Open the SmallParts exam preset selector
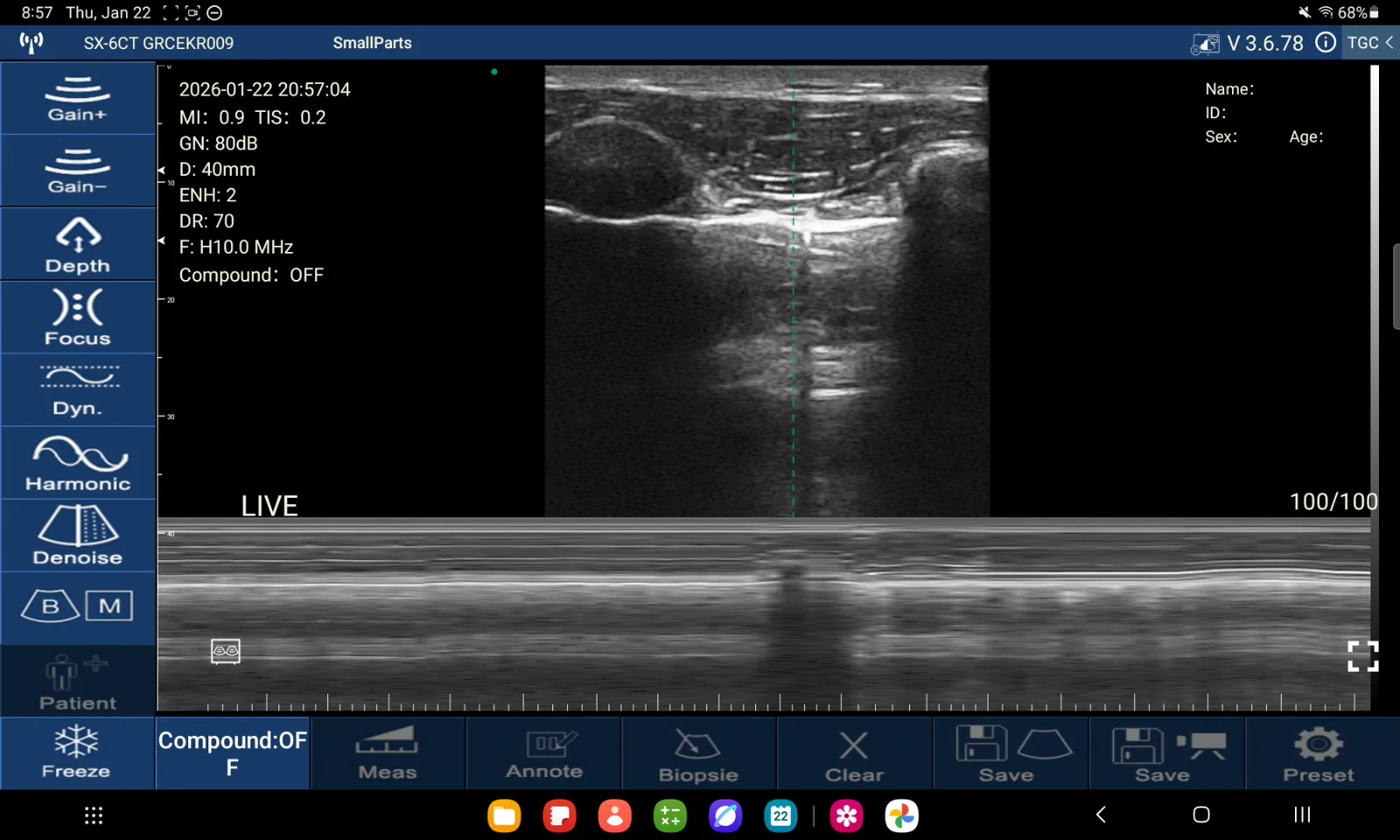The width and height of the screenshot is (1400, 840). [x=372, y=43]
